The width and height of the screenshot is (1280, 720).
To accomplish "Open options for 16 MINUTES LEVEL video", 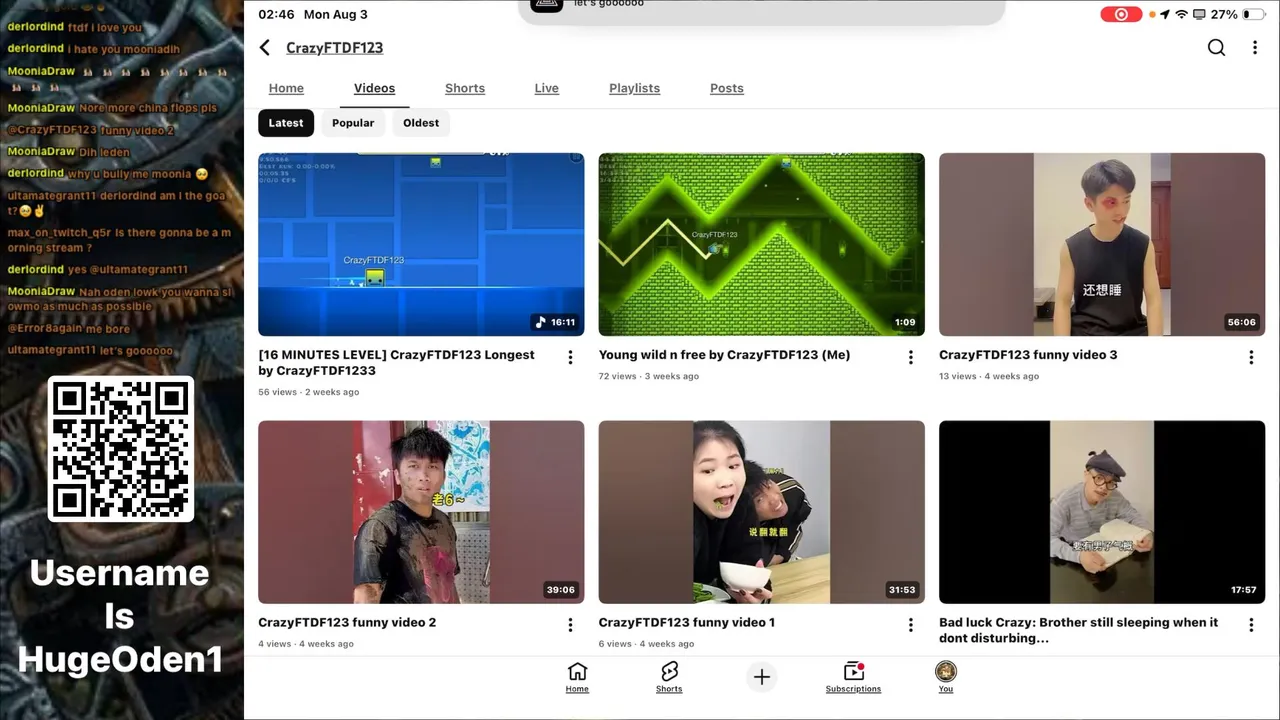I will (570, 357).
